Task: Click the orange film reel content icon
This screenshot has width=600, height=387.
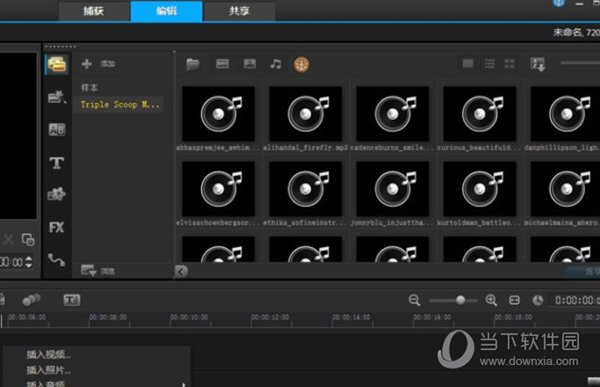Action: click(x=302, y=64)
